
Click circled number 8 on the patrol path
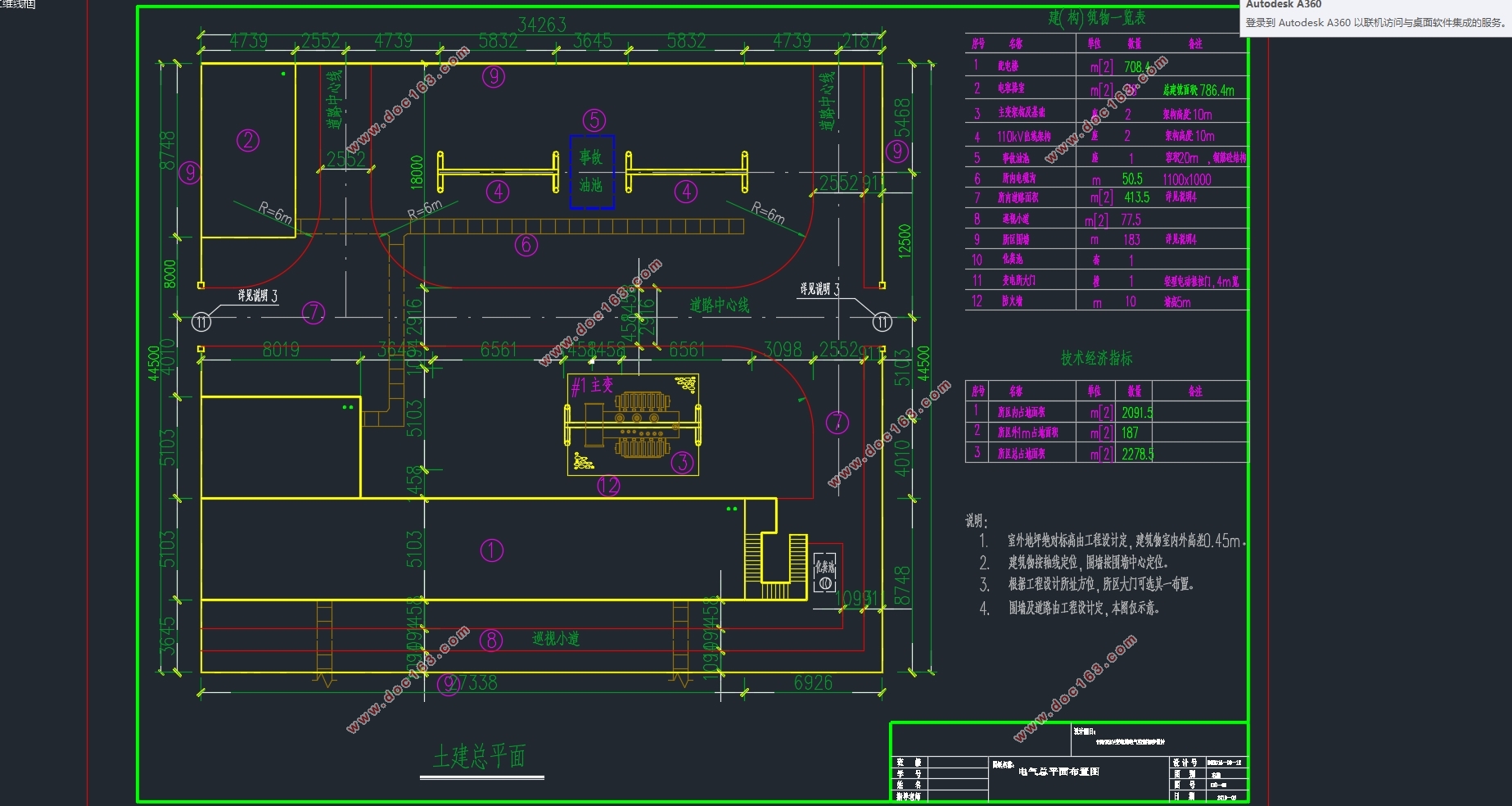tap(490, 640)
